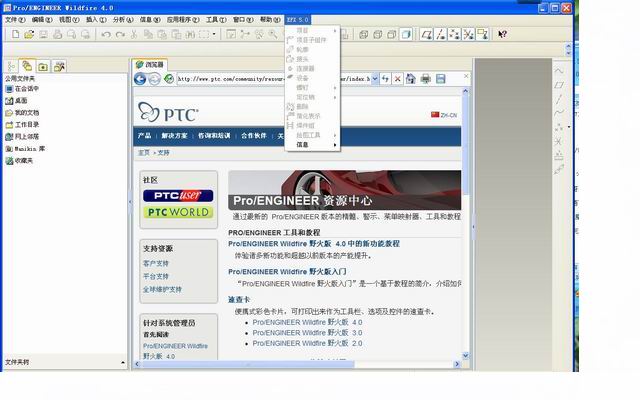
Task: Open the 工具(T) menu
Action: 216,20
